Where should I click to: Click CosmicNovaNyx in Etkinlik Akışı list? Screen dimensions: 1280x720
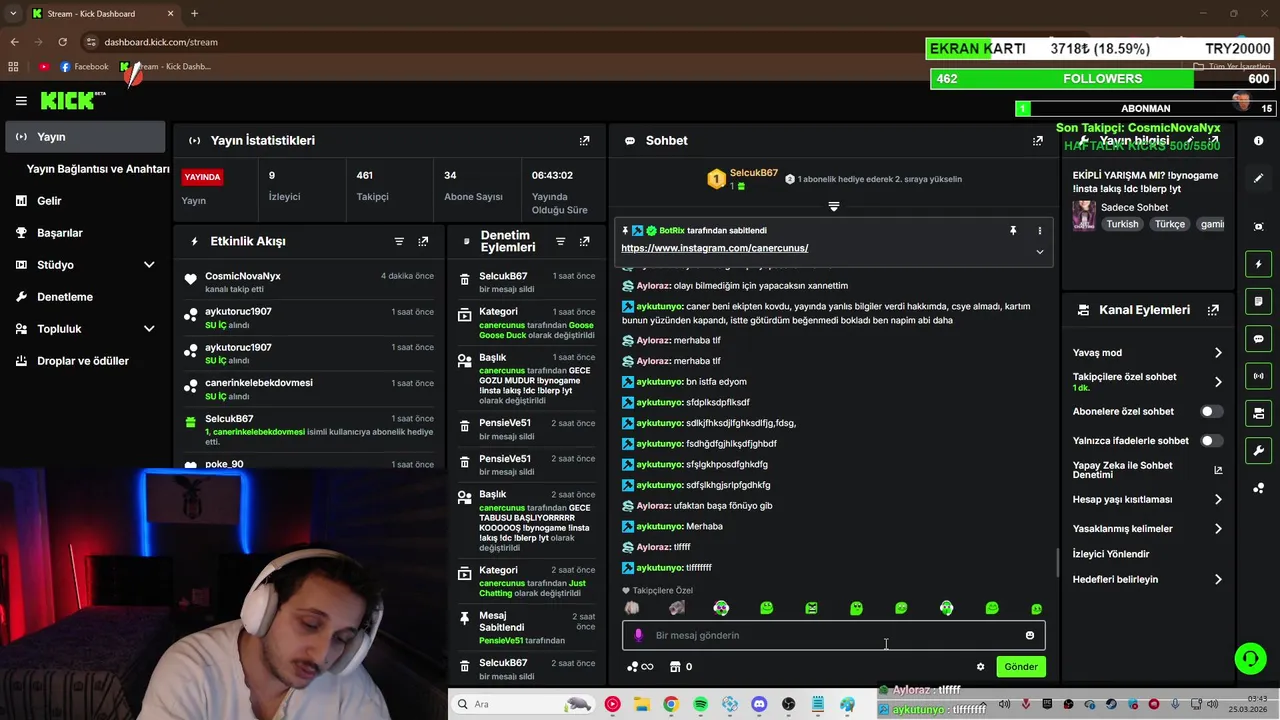[243, 276]
